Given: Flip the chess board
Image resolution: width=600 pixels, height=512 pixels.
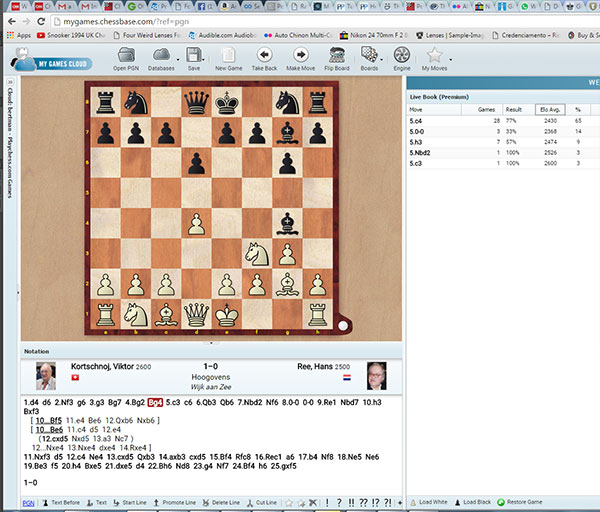Looking at the screenshot, I should click(x=335, y=56).
